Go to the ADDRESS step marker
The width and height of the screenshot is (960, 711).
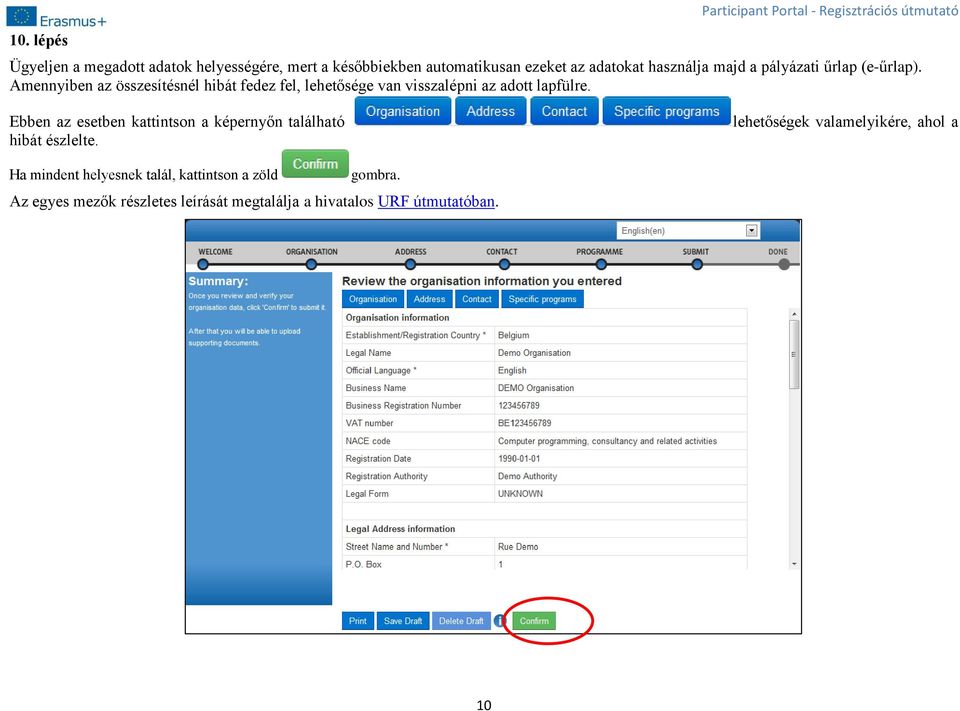410,265
